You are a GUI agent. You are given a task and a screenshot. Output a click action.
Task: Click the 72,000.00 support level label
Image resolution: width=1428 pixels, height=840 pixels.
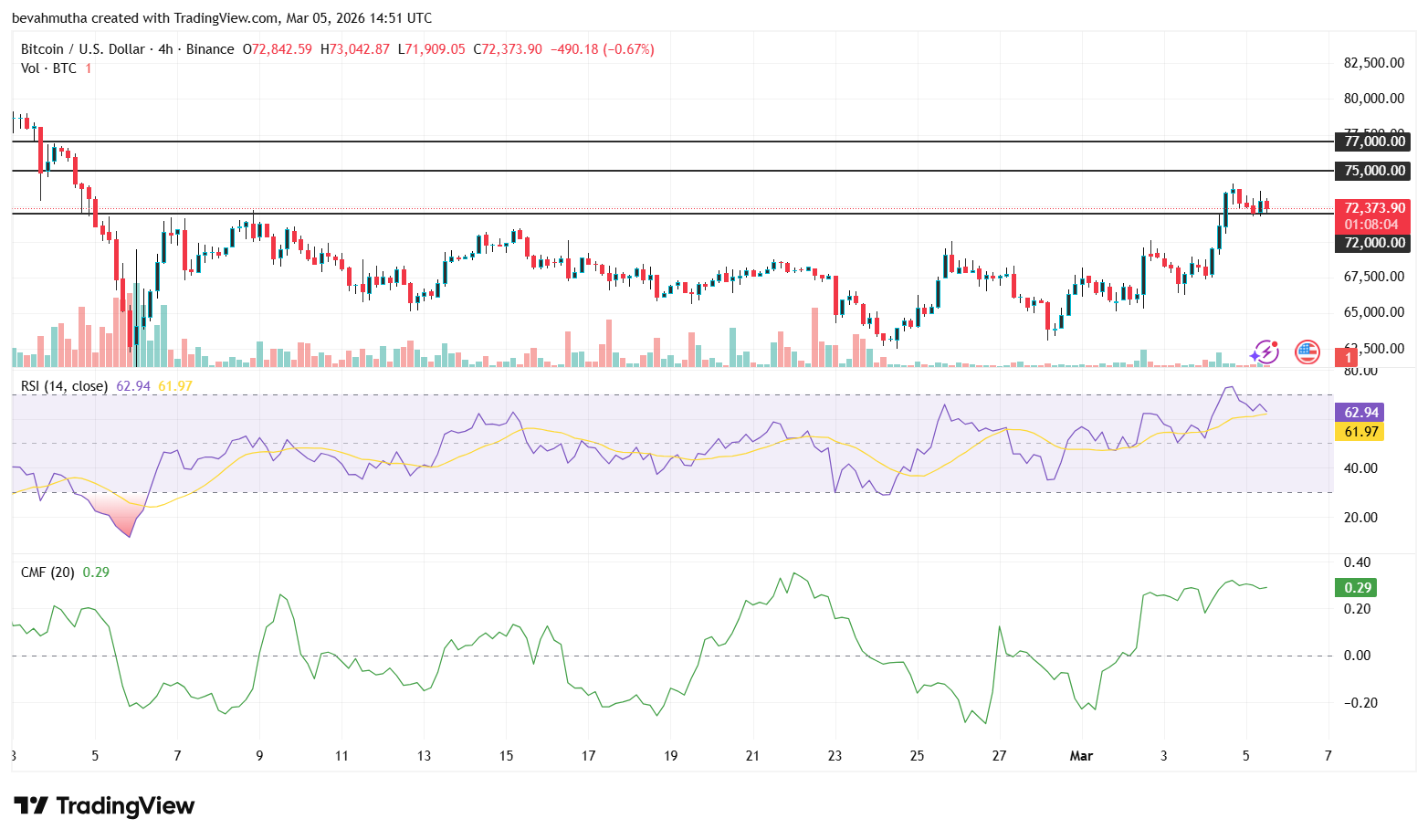point(1373,243)
